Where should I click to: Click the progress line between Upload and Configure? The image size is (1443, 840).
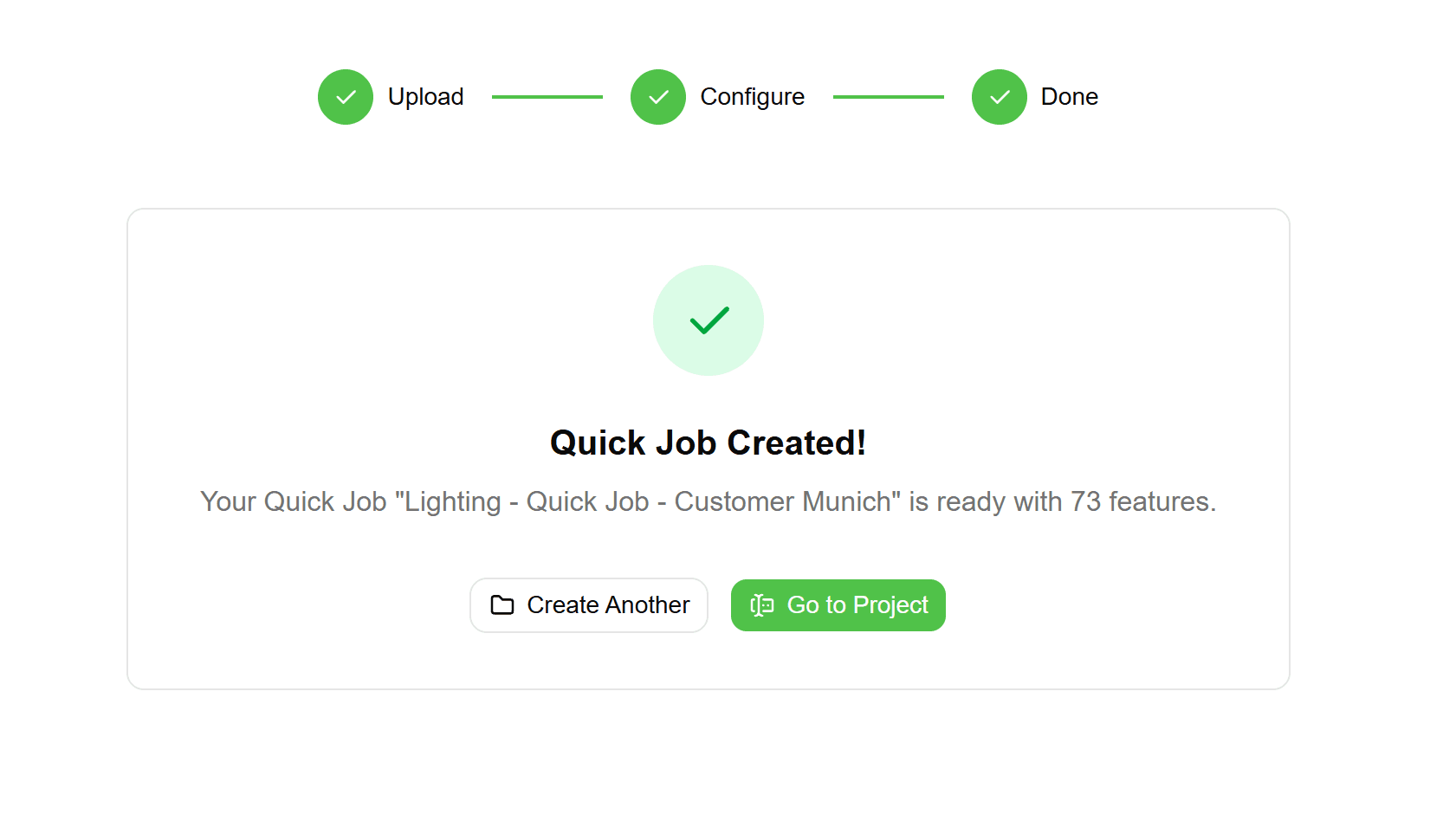pyautogui.click(x=547, y=97)
